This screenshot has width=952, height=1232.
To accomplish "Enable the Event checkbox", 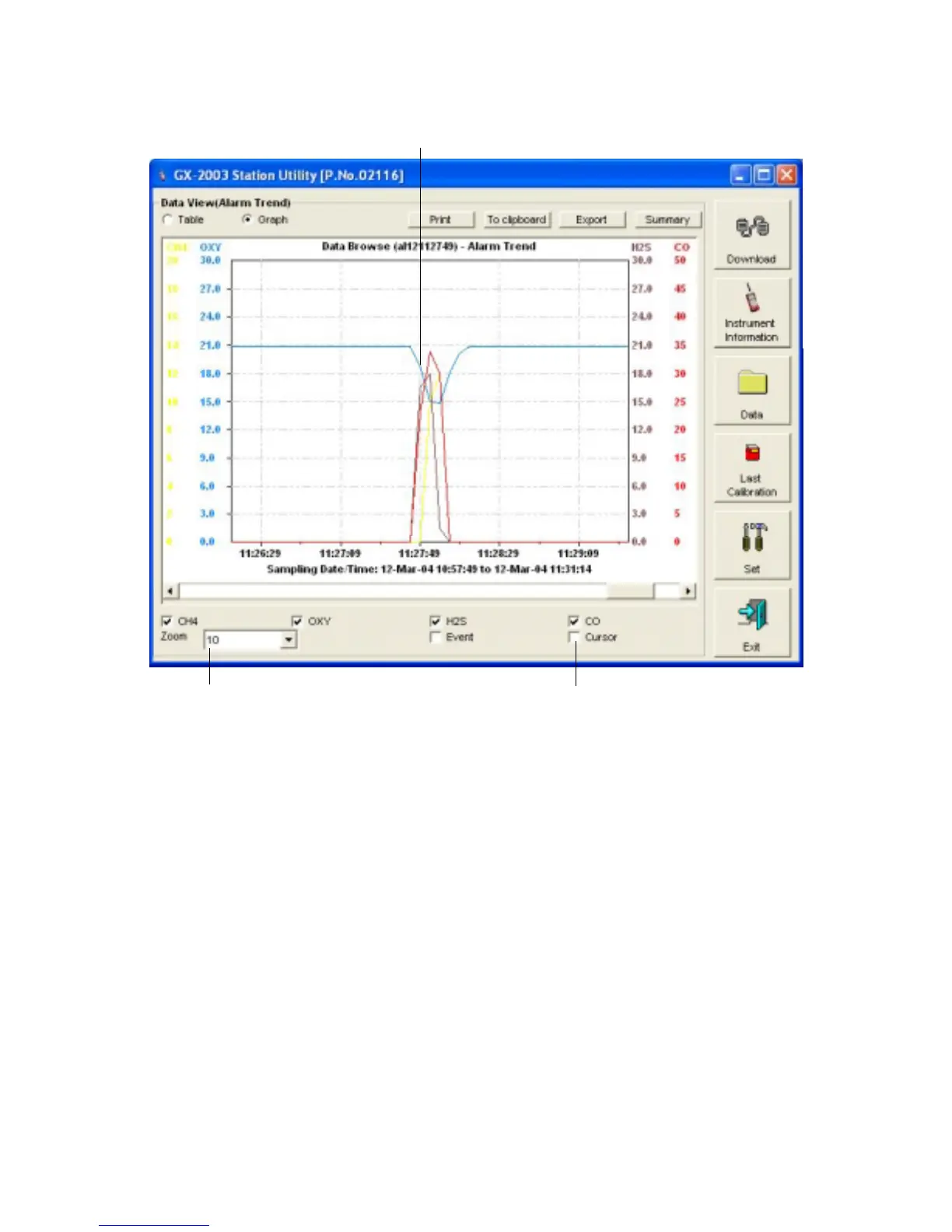I will coord(435,637).
